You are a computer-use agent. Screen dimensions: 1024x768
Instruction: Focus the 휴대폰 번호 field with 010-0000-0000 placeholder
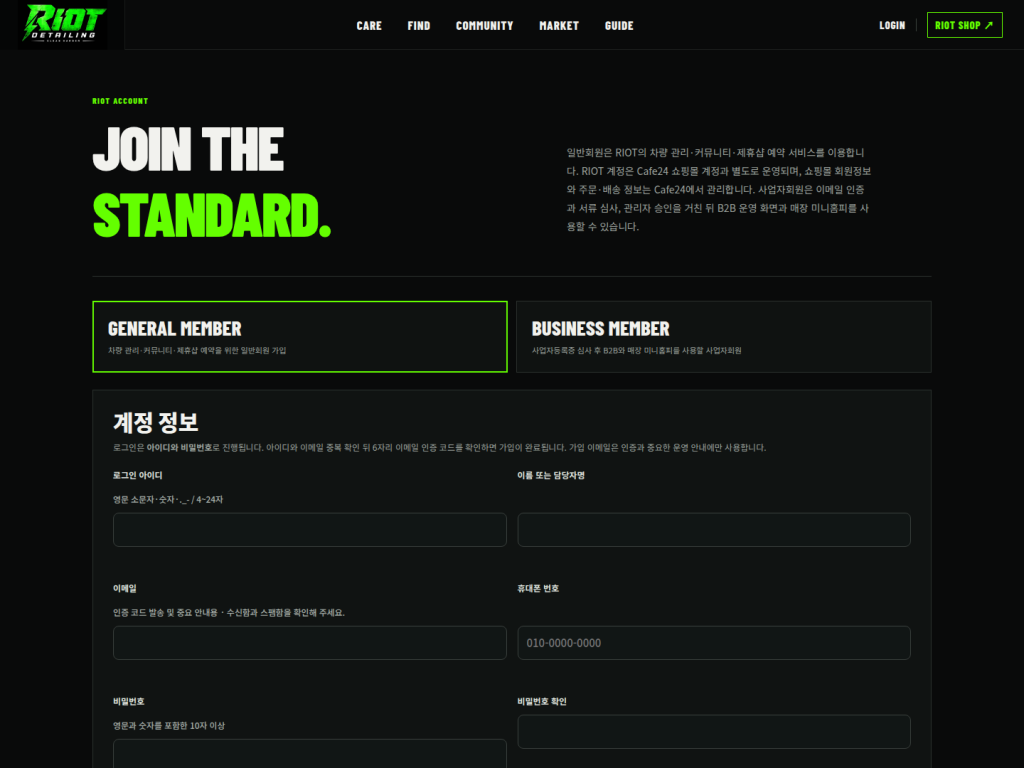point(714,643)
